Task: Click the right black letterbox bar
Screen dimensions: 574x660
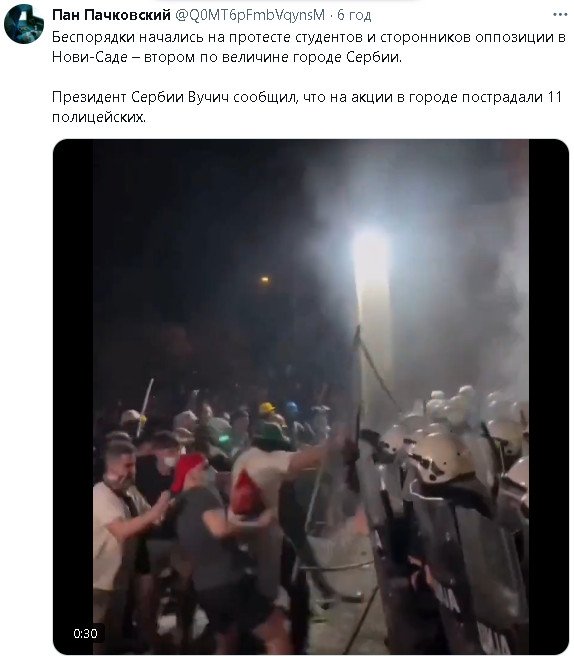Action: (x=549, y=396)
